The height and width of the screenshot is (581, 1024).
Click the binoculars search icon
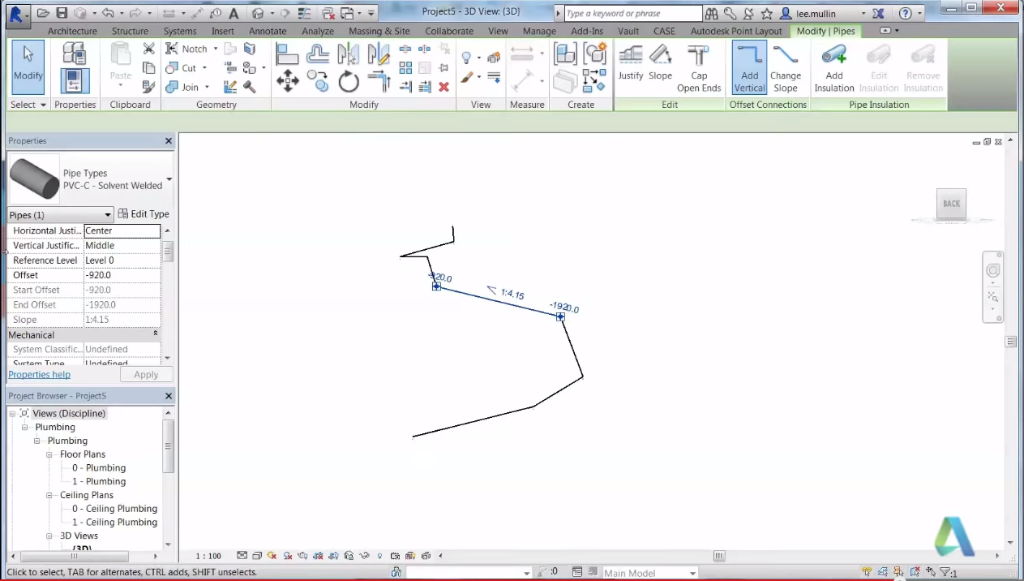coord(711,13)
